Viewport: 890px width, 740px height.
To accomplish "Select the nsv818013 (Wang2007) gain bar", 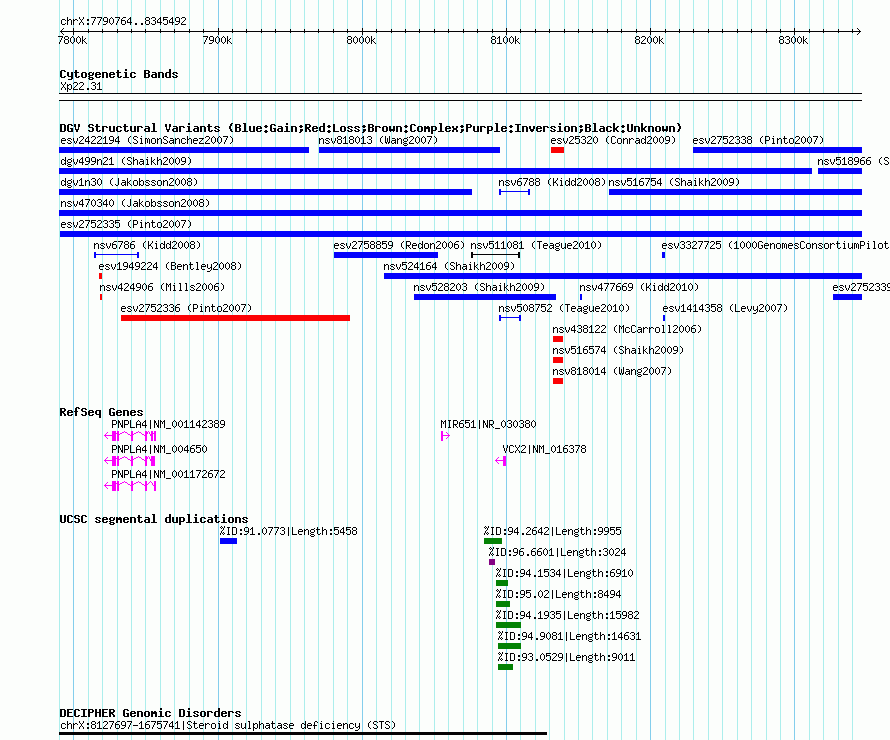I will pos(409,150).
